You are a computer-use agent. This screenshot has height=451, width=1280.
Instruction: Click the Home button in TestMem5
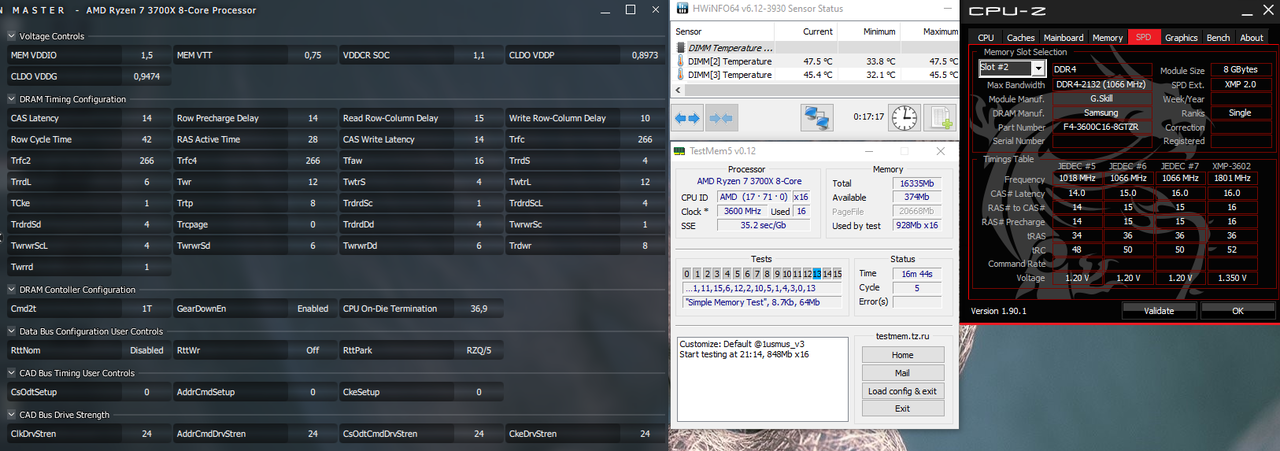(902, 355)
